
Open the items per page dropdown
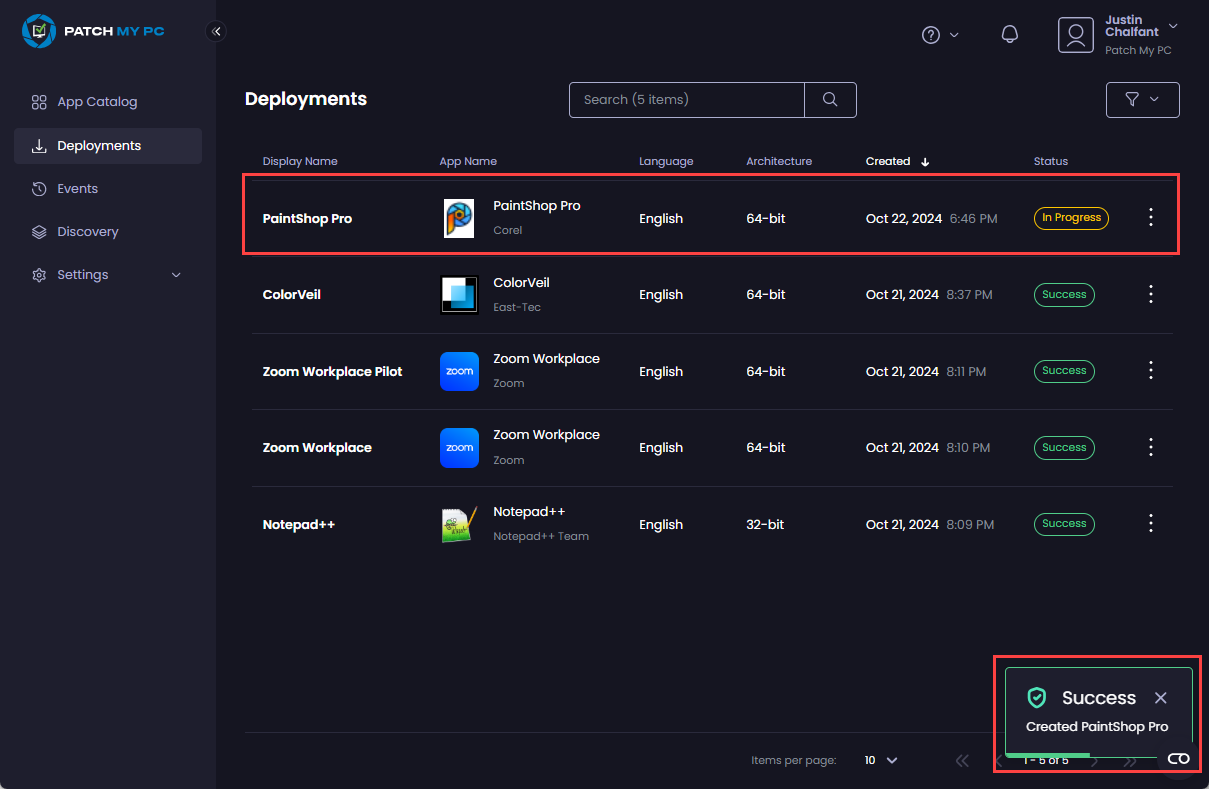coord(879,760)
